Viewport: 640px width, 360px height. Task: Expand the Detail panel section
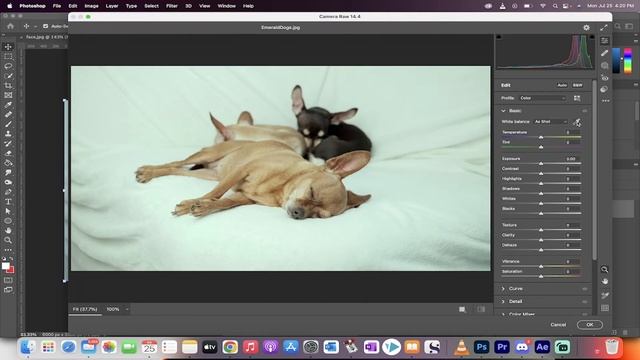pos(503,302)
